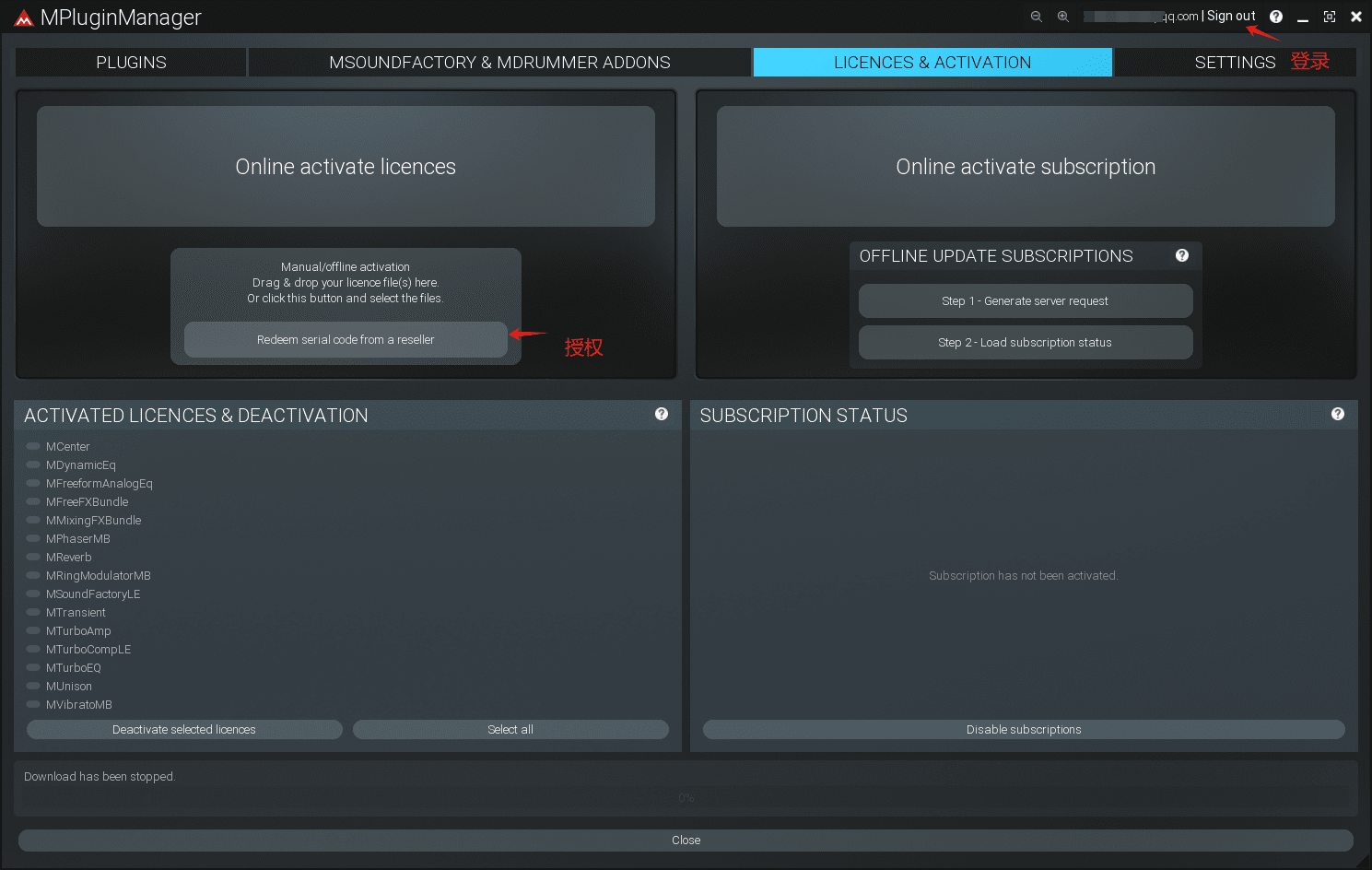The width and height of the screenshot is (1372, 870).
Task: Toggle the fullscreen icon in the title bar
Action: [x=1330, y=17]
